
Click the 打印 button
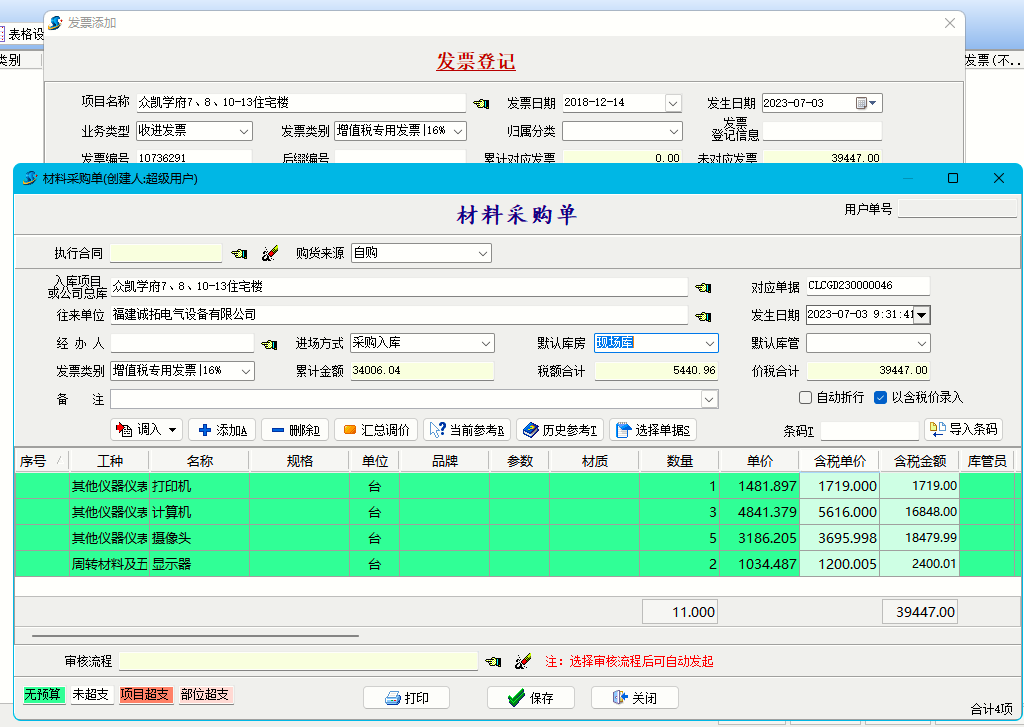tap(406, 698)
